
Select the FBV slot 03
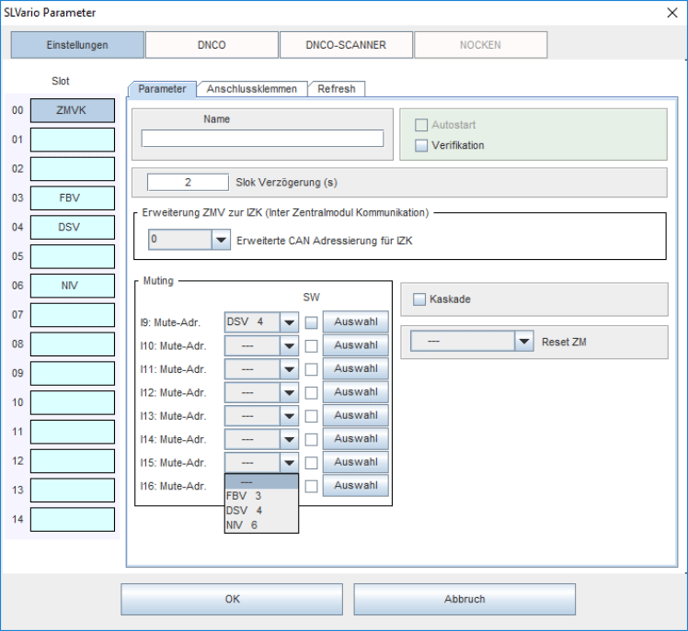pyautogui.click(x=72, y=198)
